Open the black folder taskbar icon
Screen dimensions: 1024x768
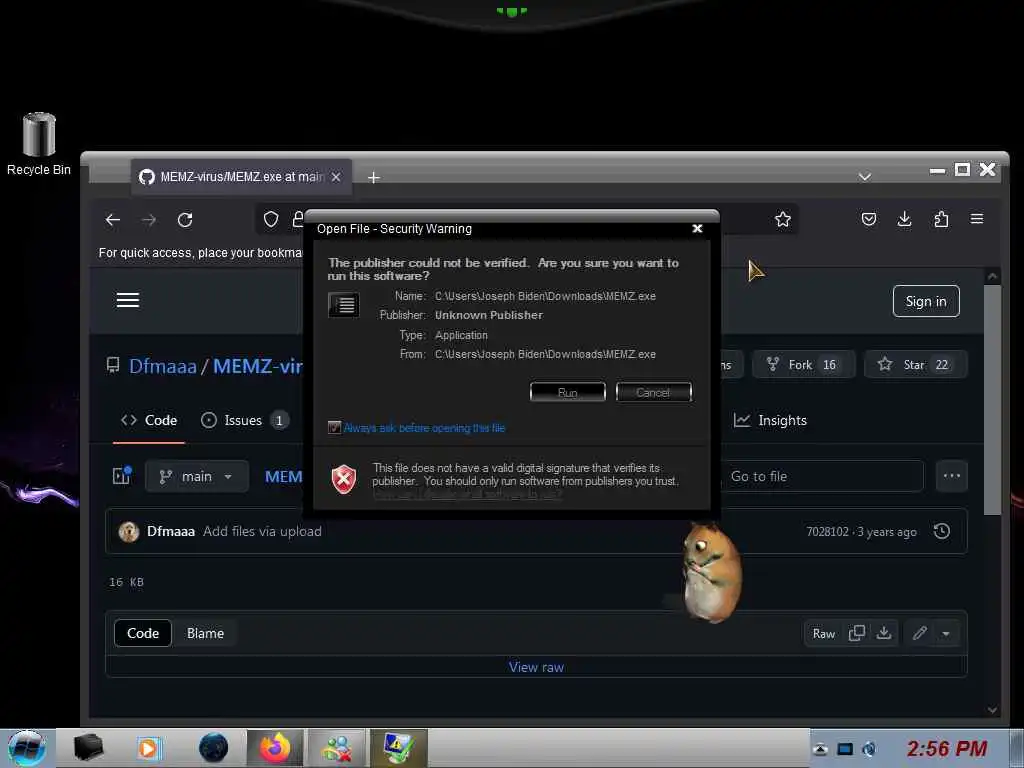click(88, 747)
